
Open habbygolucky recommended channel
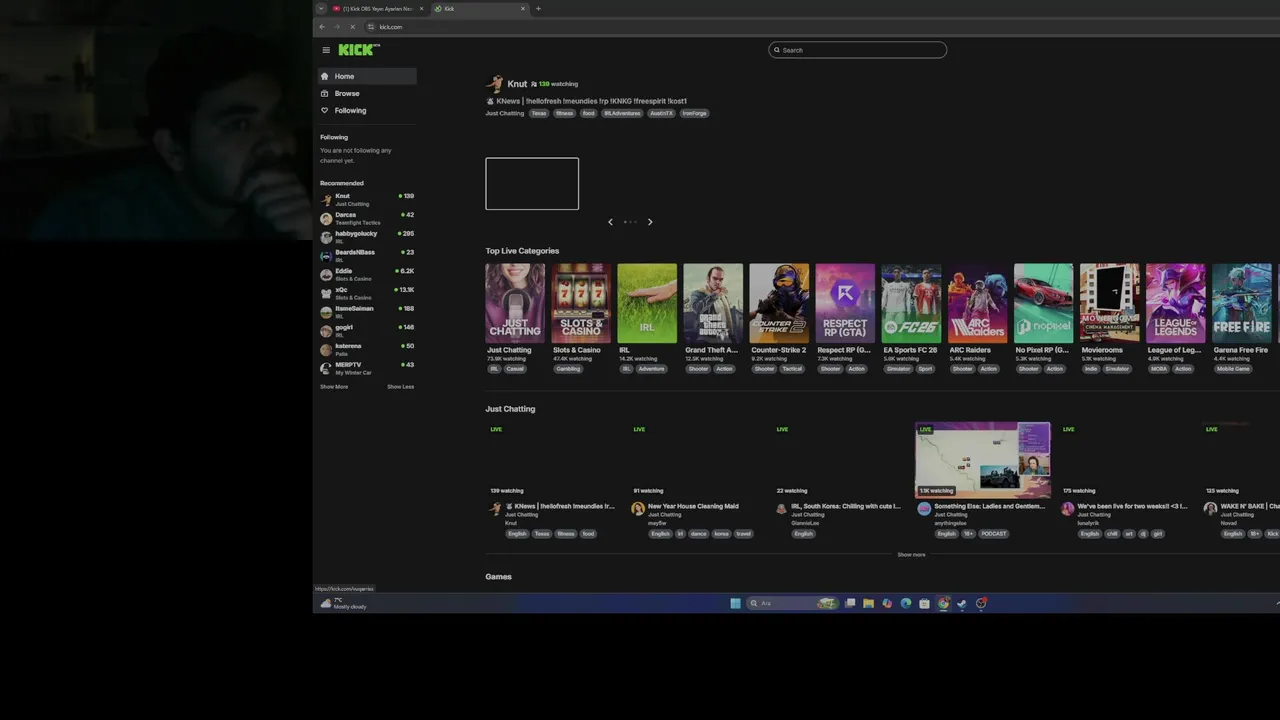(366, 237)
